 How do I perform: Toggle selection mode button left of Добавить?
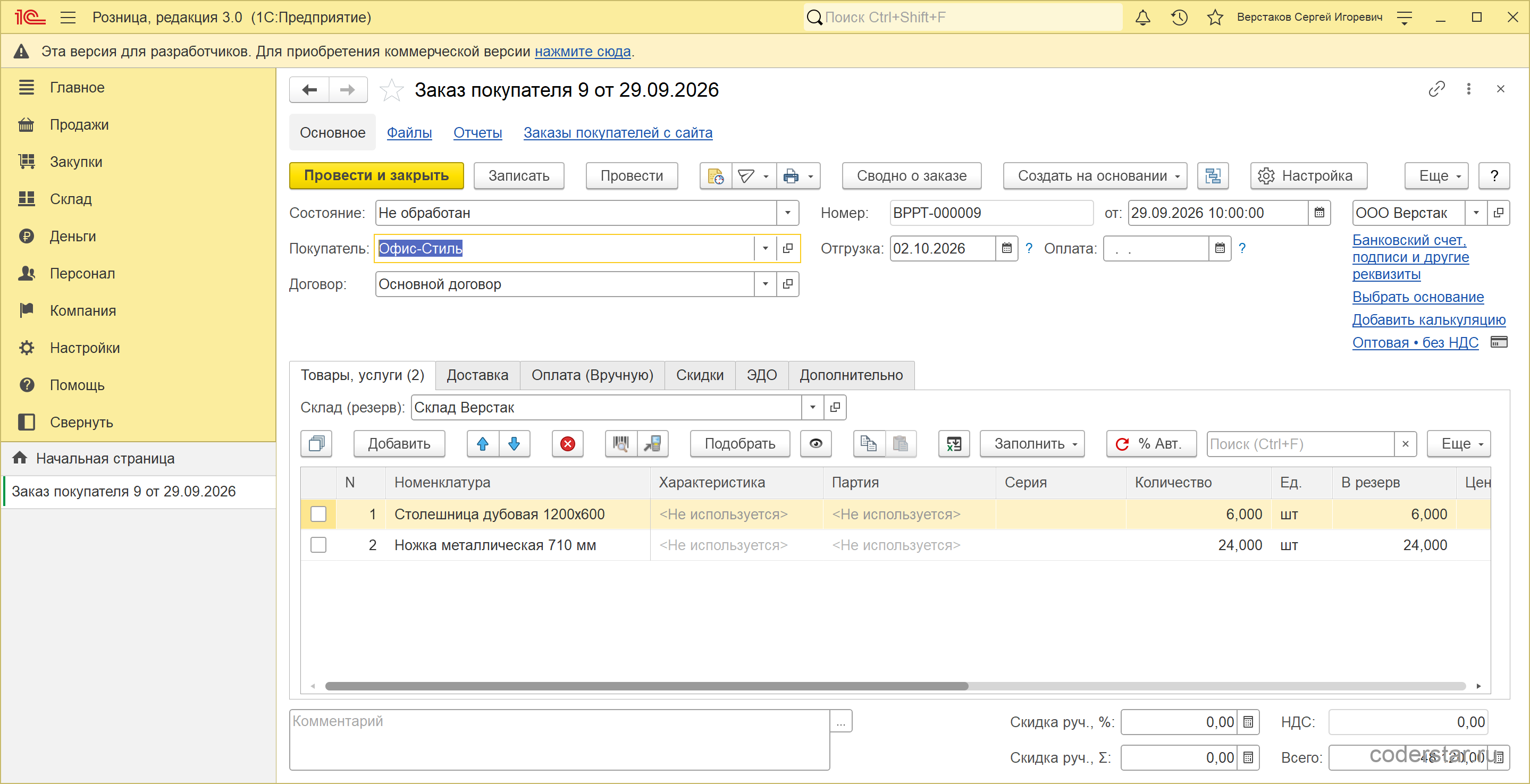(316, 444)
